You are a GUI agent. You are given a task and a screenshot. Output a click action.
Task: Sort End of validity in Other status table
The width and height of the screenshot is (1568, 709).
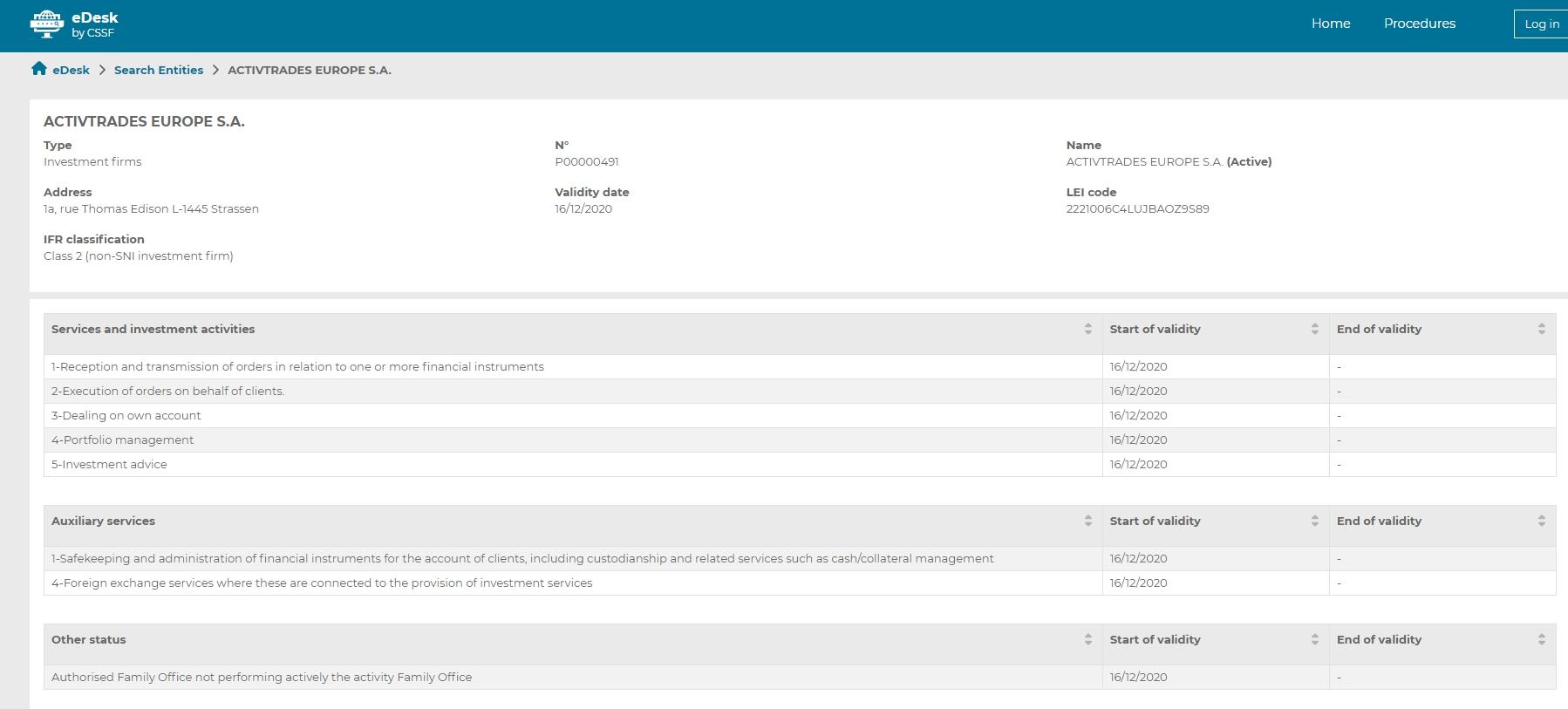pos(1541,639)
